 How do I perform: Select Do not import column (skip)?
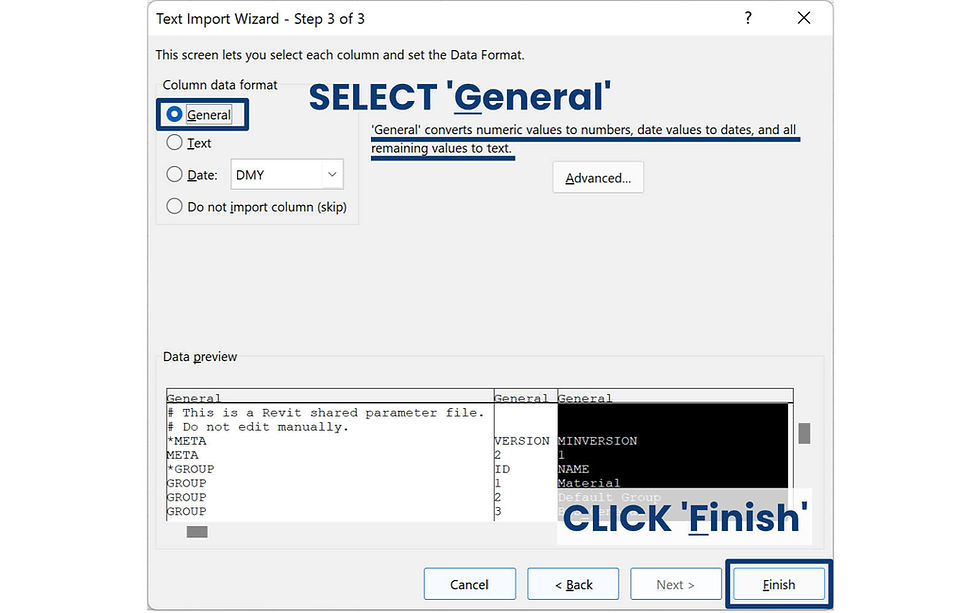pos(174,206)
